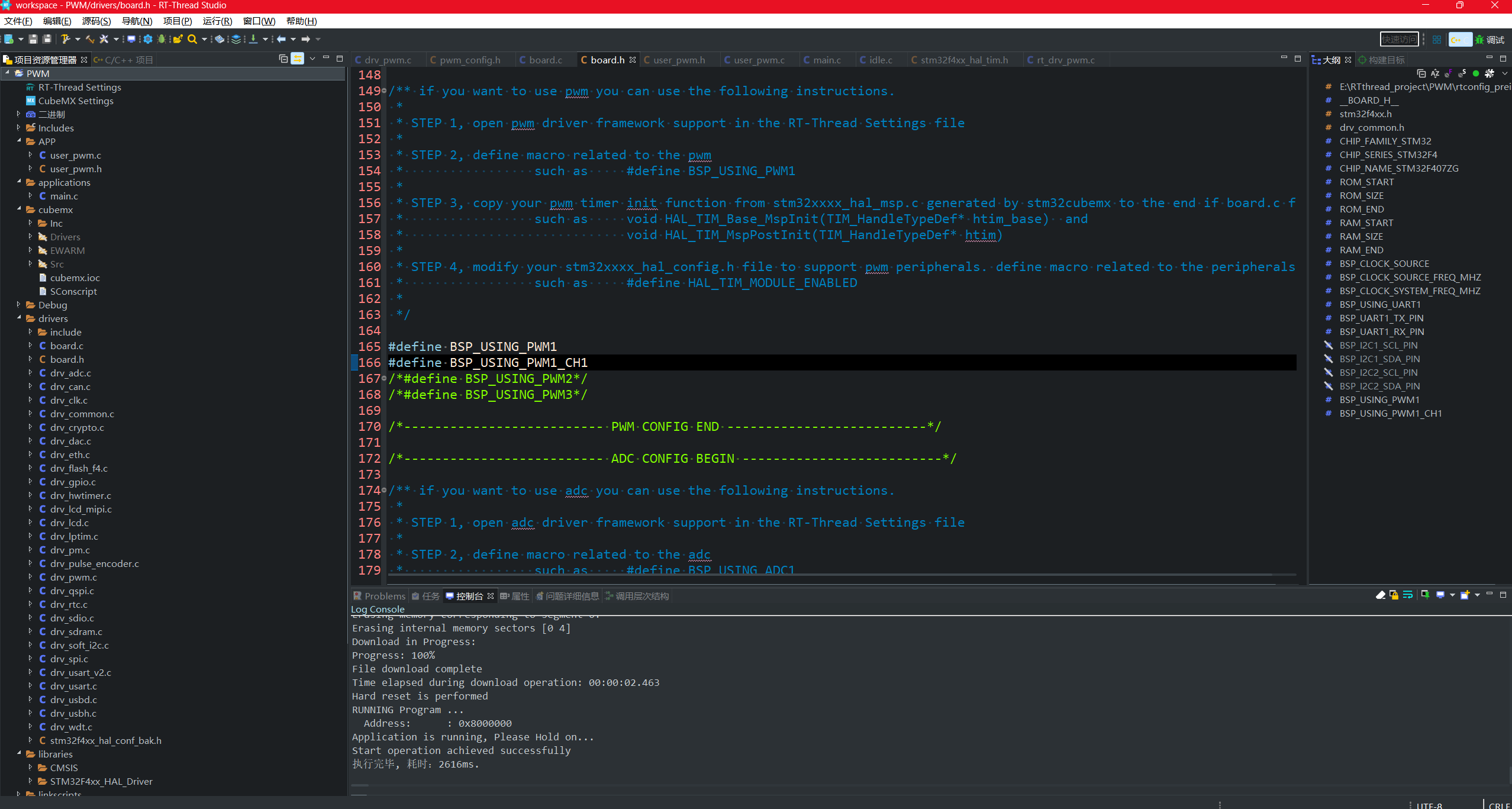The width and height of the screenshot is (1512, 809).
Task: Switch to the main.c editor tab
Action: tap(826, 60)
